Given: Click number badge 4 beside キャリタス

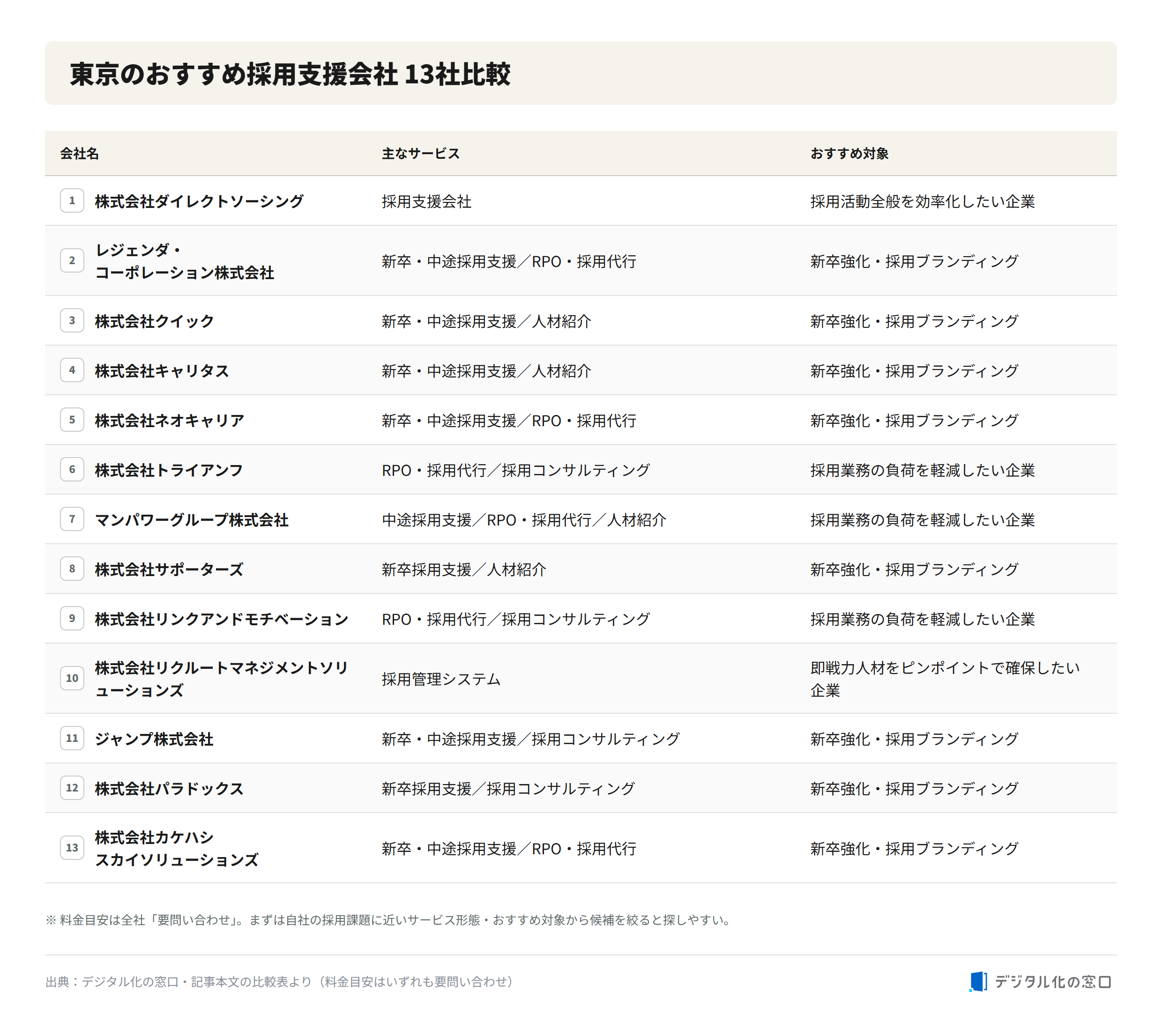Looking at the screenshot, I should click(x=72, y=370).
